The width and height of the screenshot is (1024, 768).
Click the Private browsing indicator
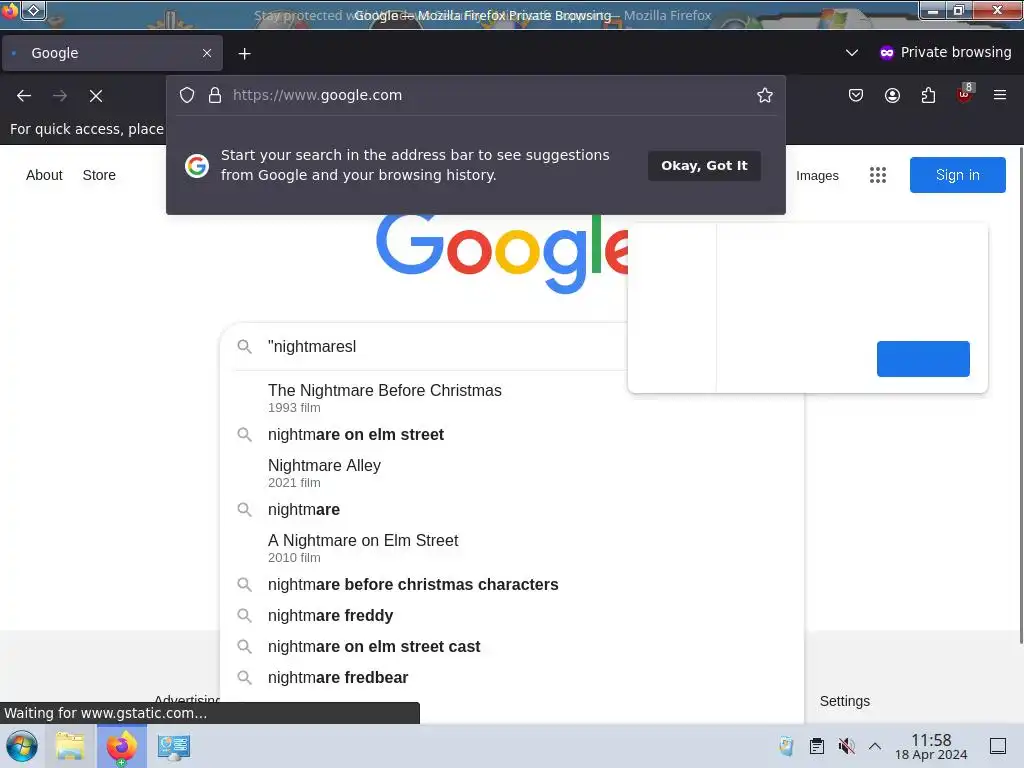(946, 52)
